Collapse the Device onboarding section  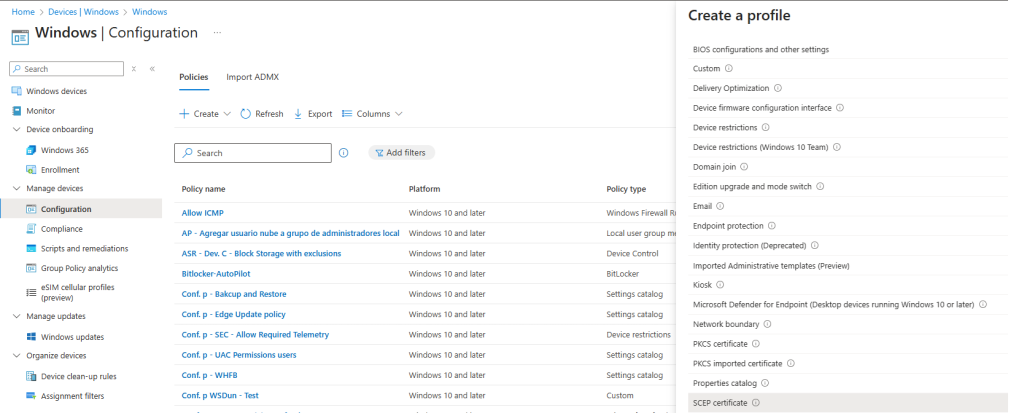pyautogui.click(x=16, y=130)
